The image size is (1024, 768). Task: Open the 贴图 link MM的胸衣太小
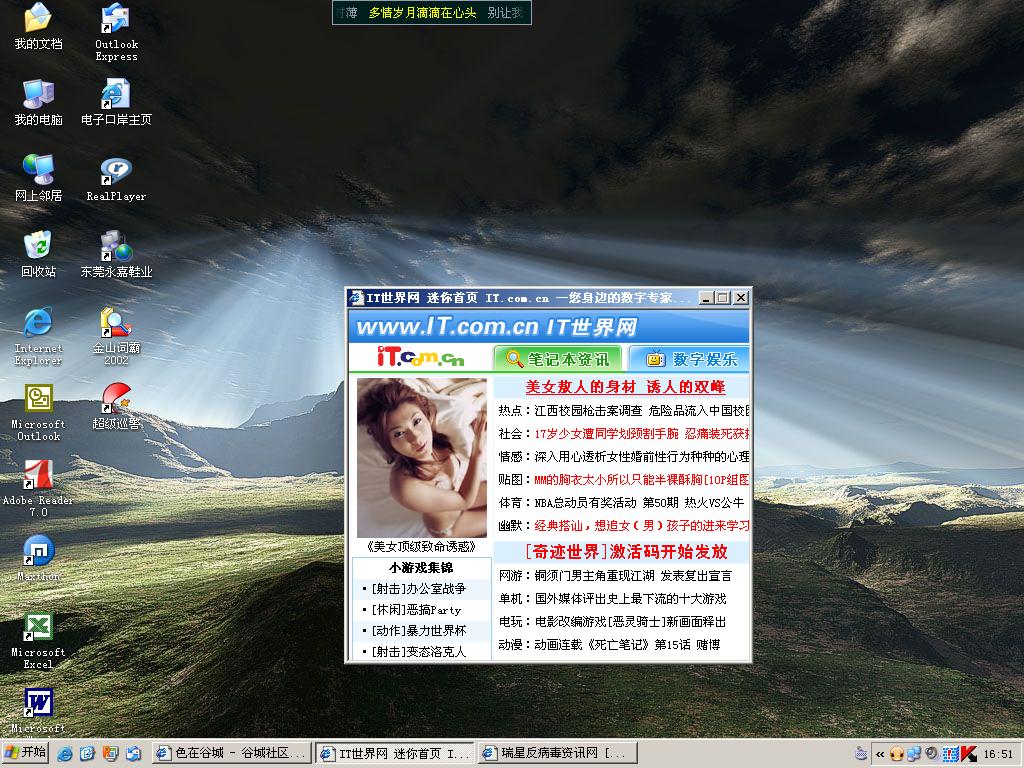point(641,479)
